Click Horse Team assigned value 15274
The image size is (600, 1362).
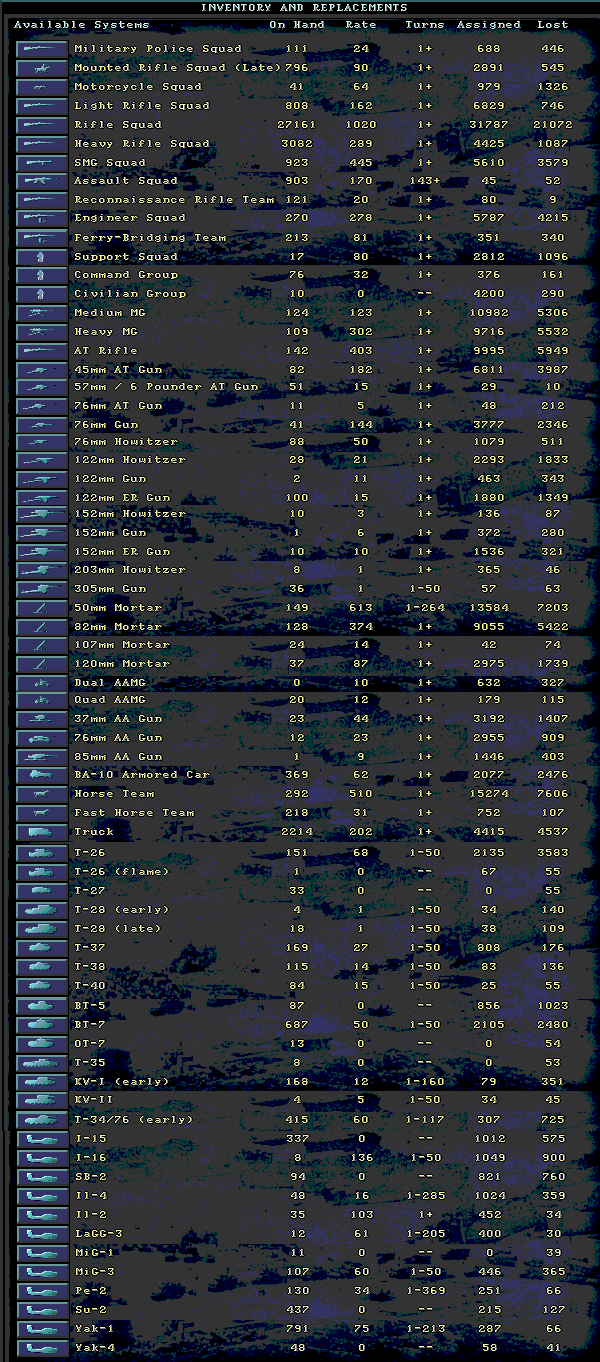pos(489,793)
